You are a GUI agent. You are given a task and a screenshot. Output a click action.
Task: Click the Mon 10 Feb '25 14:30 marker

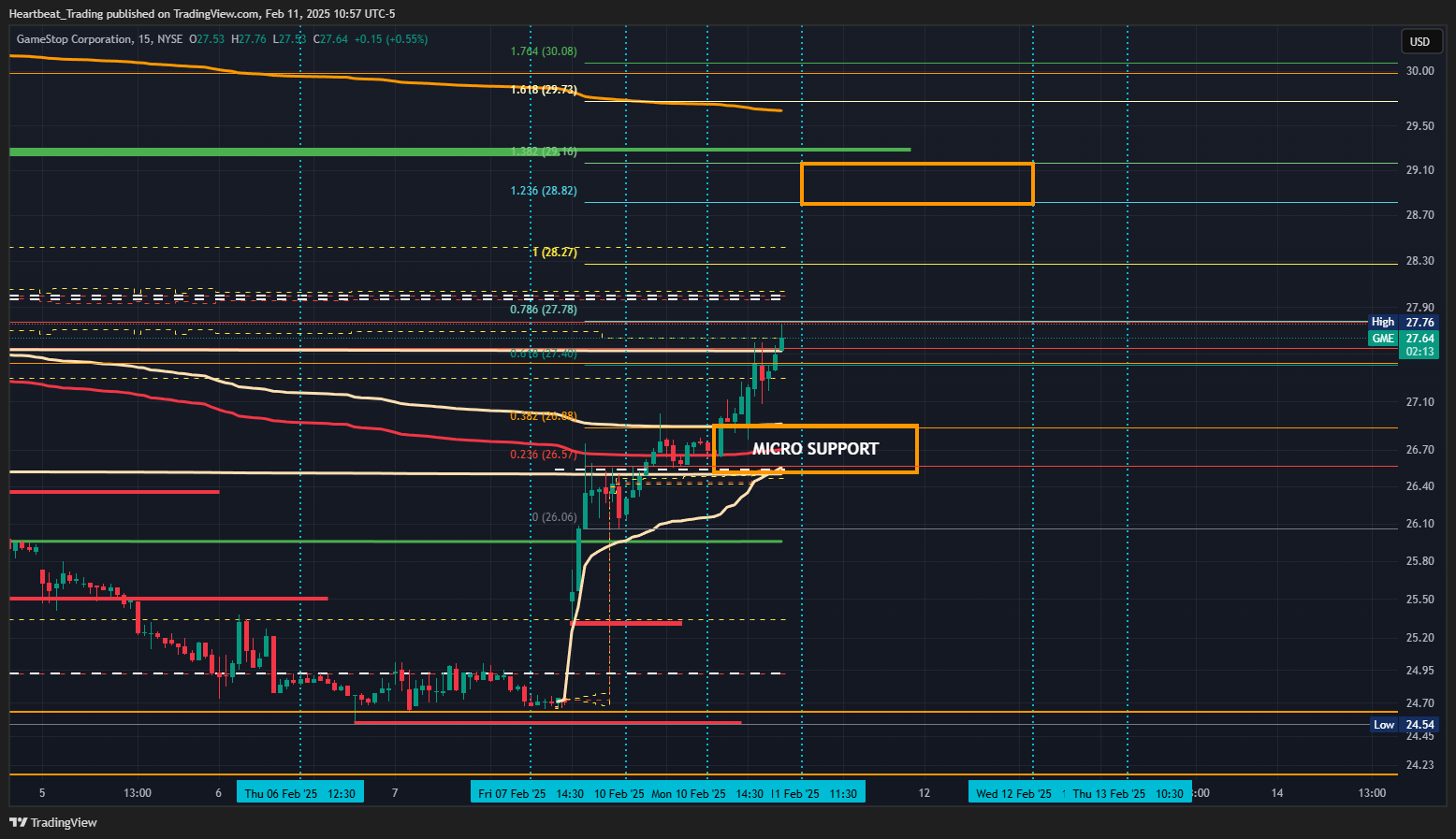click(706, 793)
